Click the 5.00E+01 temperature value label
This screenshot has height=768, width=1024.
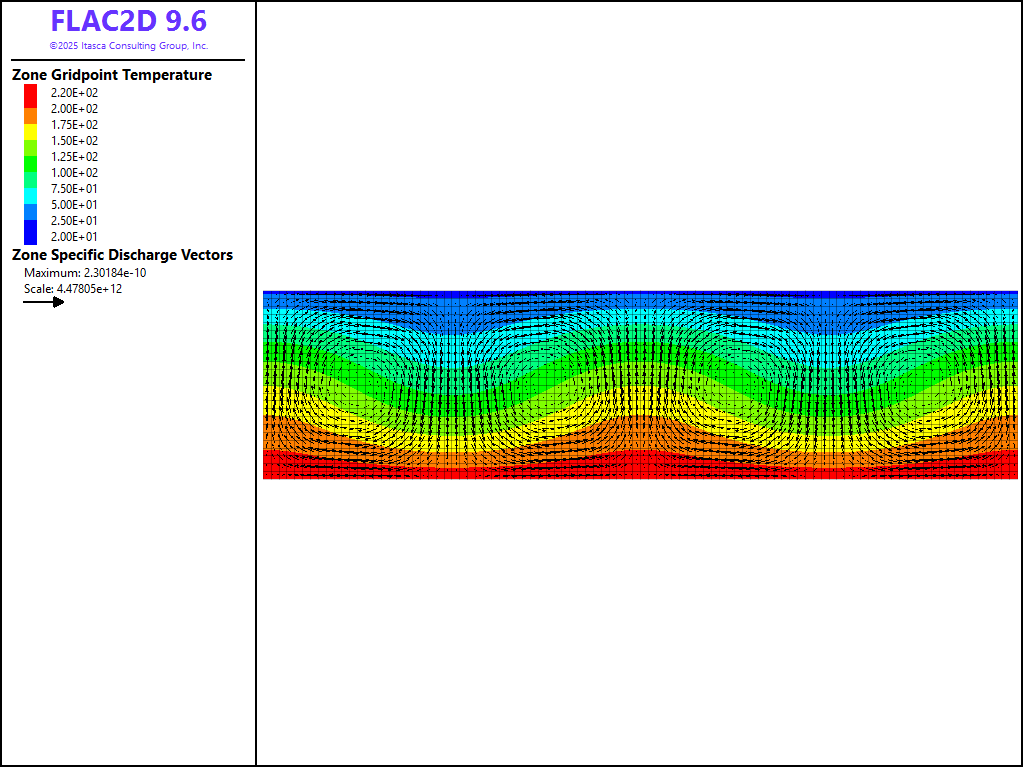75,205
